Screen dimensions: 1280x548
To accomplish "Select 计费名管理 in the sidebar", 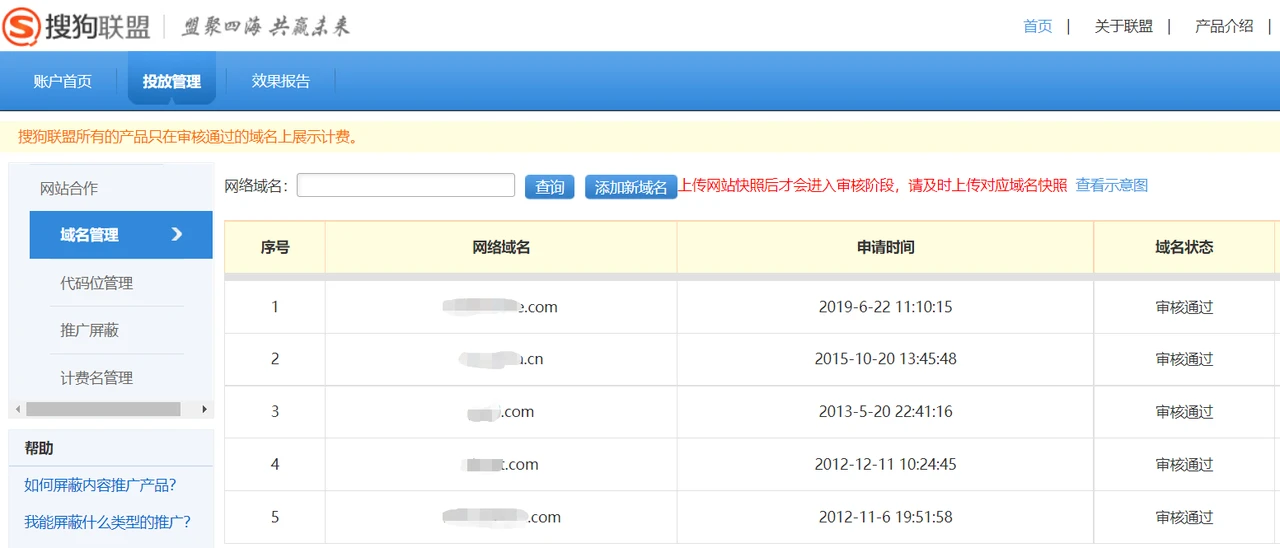I will [97, 378].
